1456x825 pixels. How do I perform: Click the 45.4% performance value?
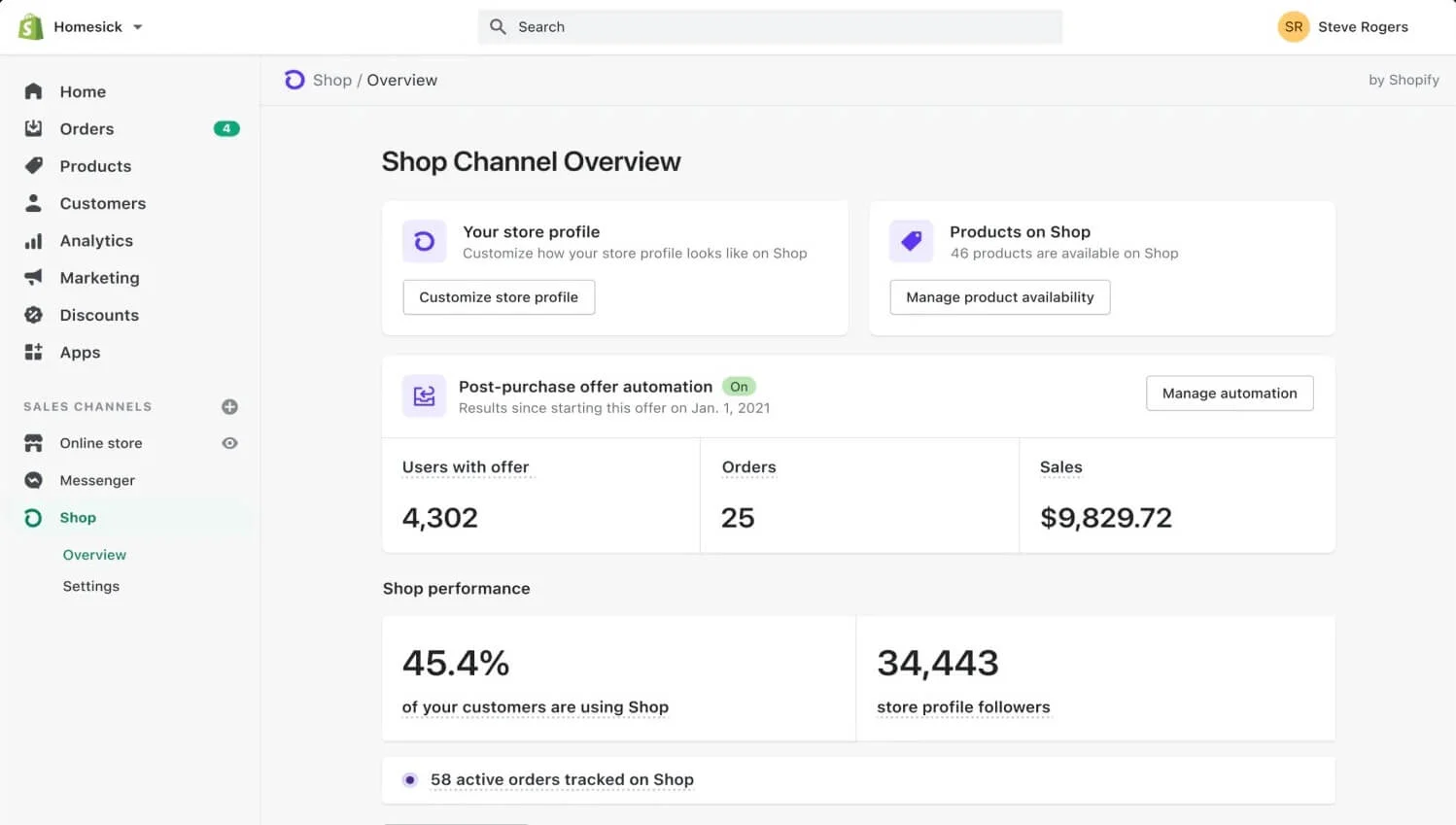click(x=456, y=663)
